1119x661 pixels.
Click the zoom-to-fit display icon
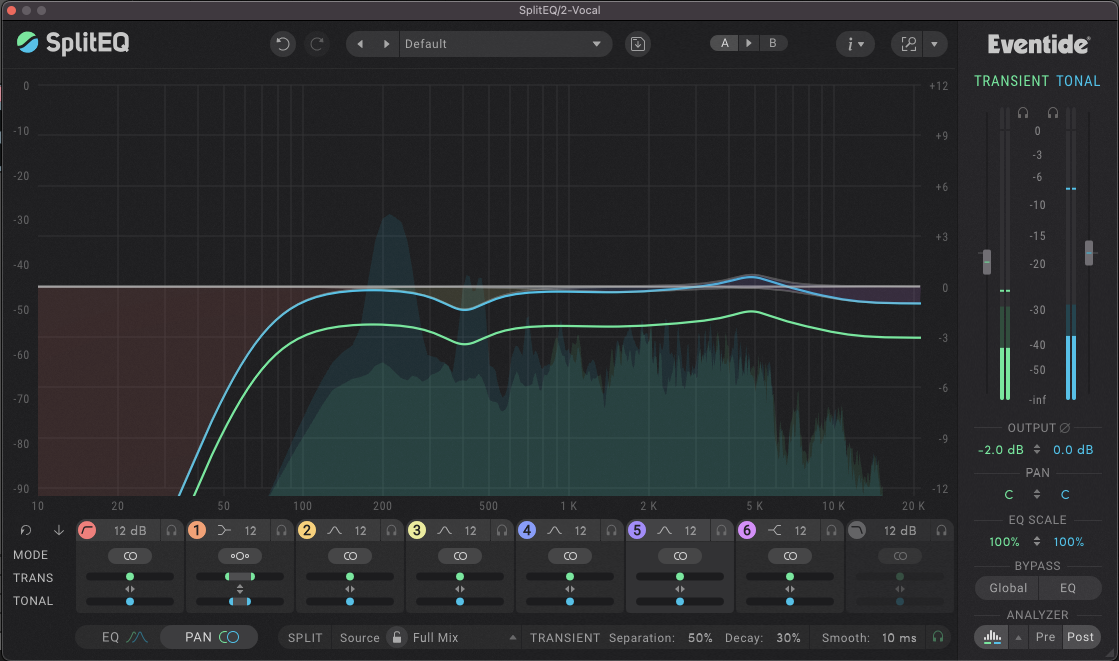coord(908,44)
